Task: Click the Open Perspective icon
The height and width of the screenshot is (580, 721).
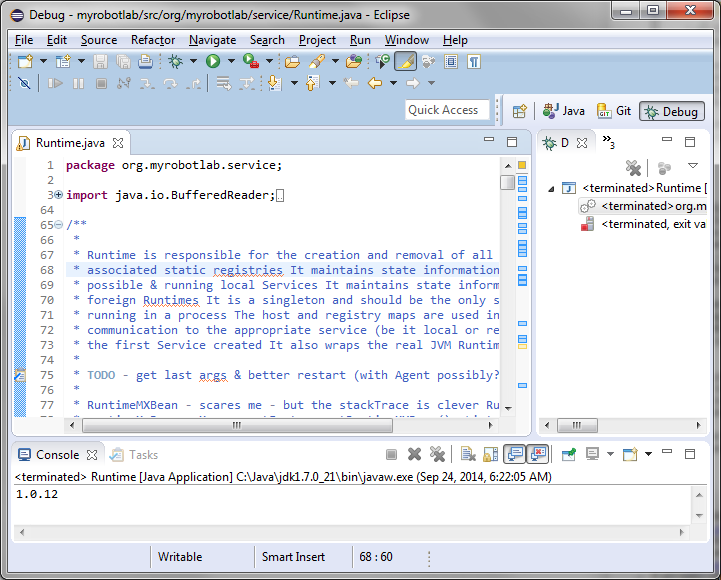Action: (x=520, y=111)
